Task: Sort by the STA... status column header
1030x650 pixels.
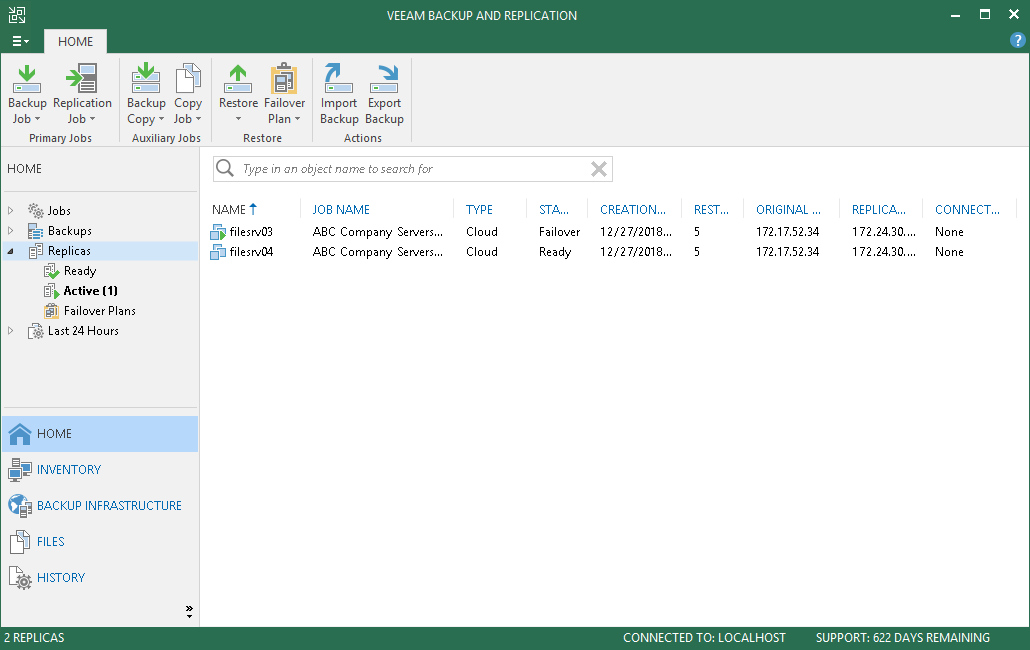Action: (554, 209)
